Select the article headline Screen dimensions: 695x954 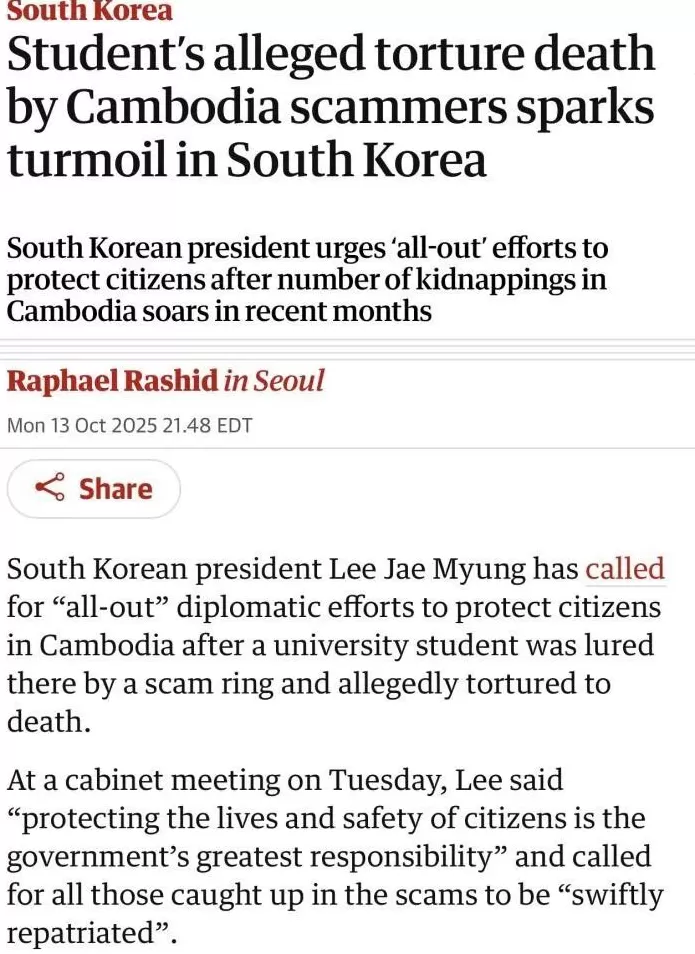pos(330,105)
